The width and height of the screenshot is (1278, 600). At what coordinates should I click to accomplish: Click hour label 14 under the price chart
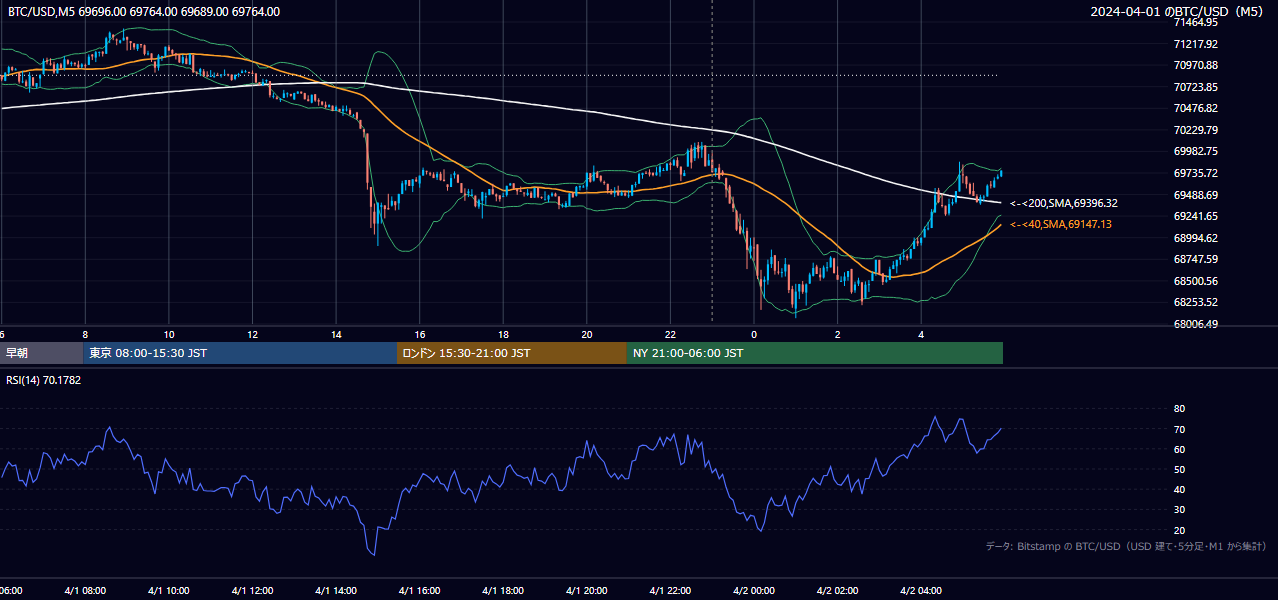point(336,334)
